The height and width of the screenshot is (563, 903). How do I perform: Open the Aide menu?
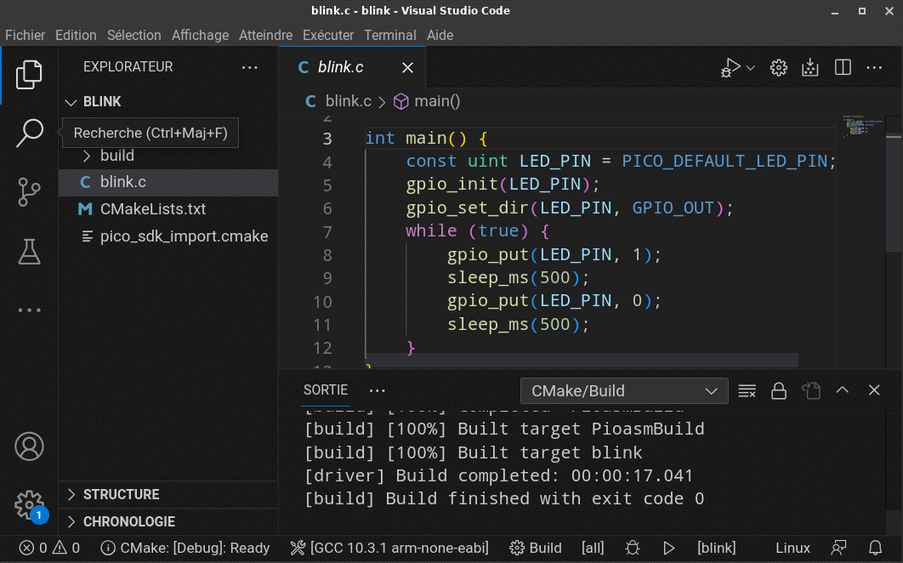pos(439,35)
